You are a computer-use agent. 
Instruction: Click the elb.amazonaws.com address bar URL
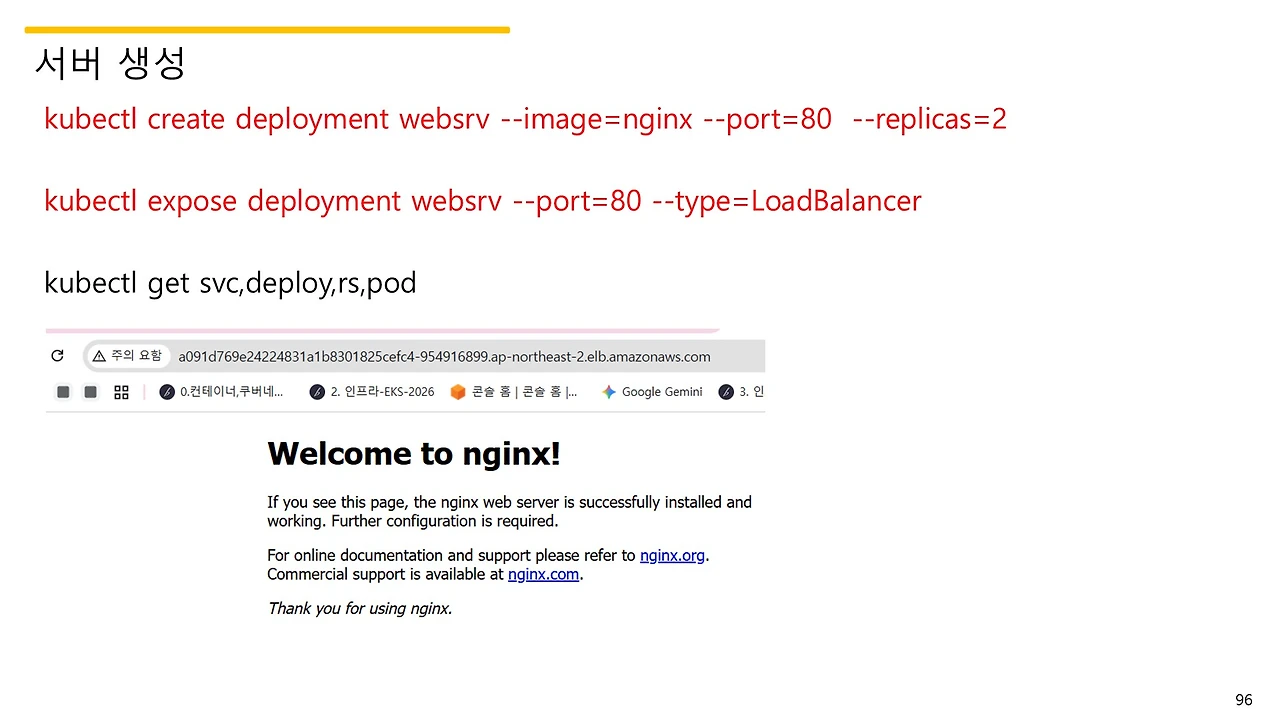444,357
